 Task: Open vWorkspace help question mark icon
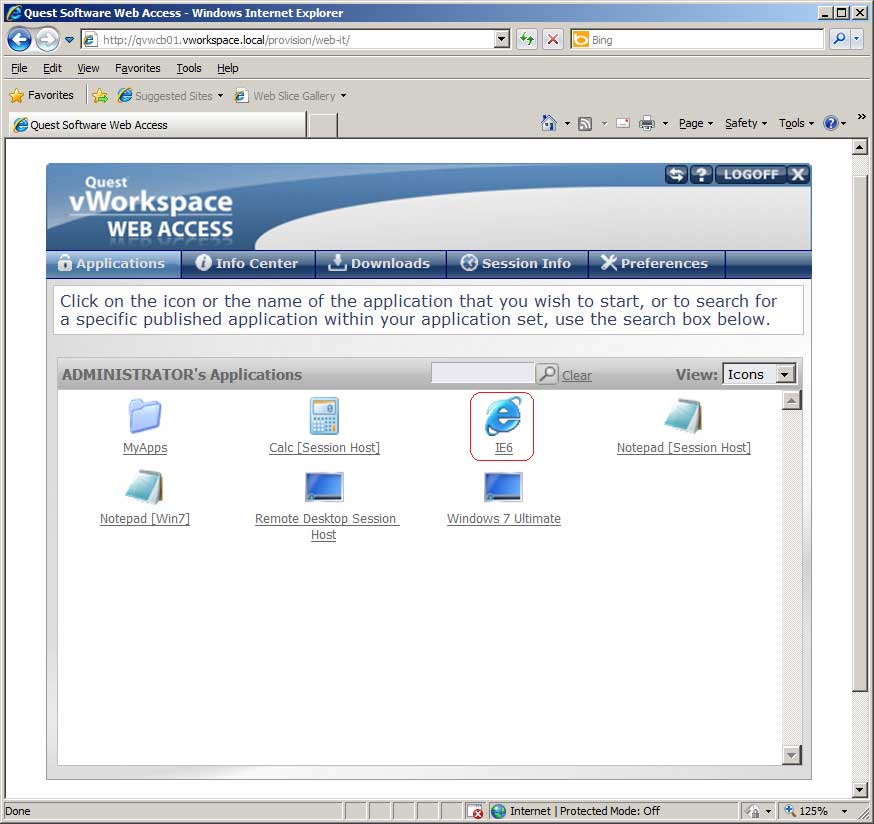pos(701,175)
